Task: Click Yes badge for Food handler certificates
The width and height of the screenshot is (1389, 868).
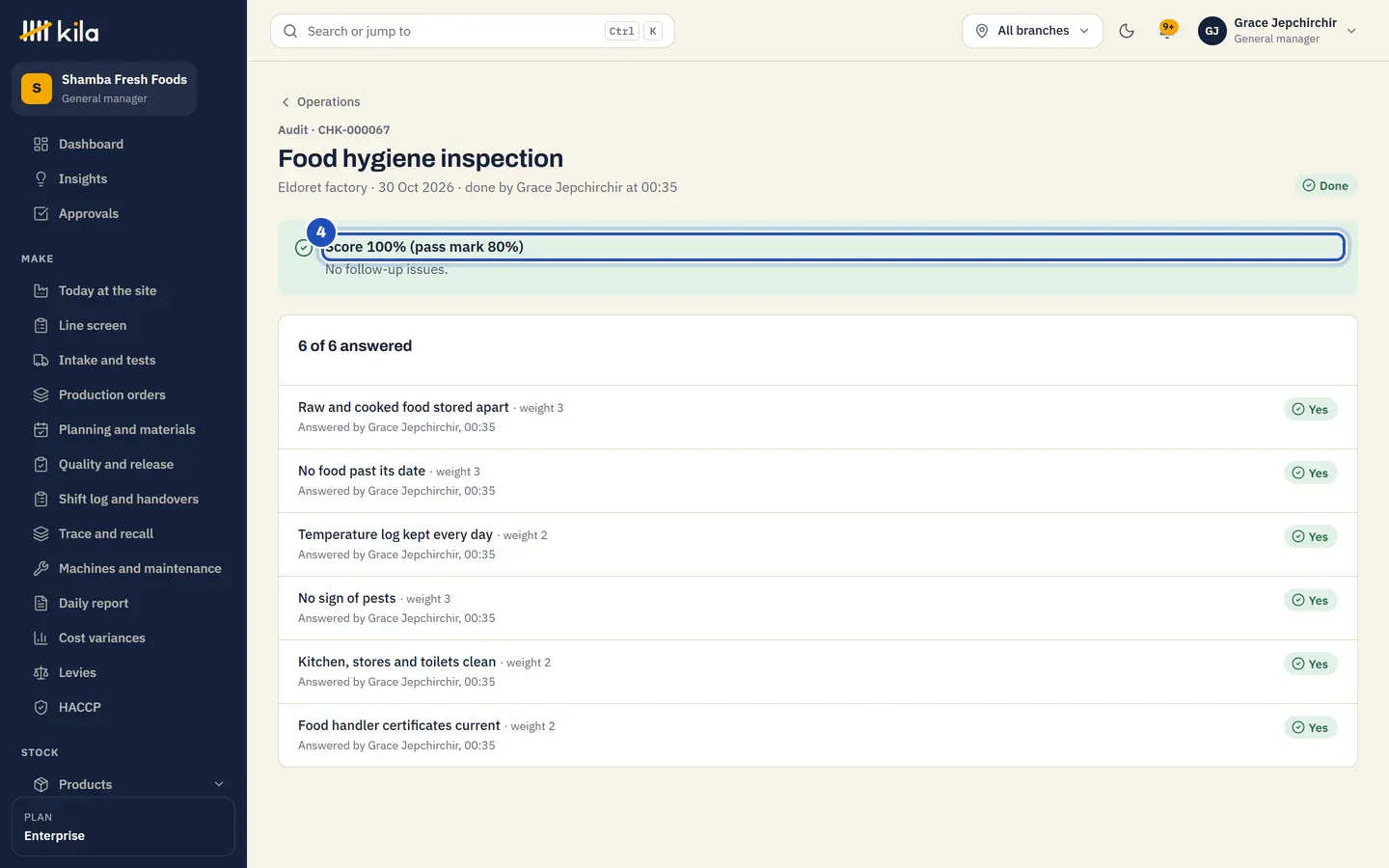Action: (x=1310, y=728)
